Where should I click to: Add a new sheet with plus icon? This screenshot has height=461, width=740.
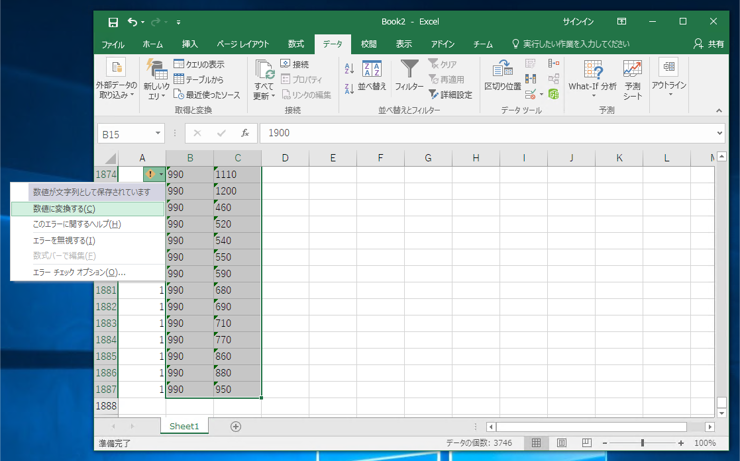coord(236,426)
